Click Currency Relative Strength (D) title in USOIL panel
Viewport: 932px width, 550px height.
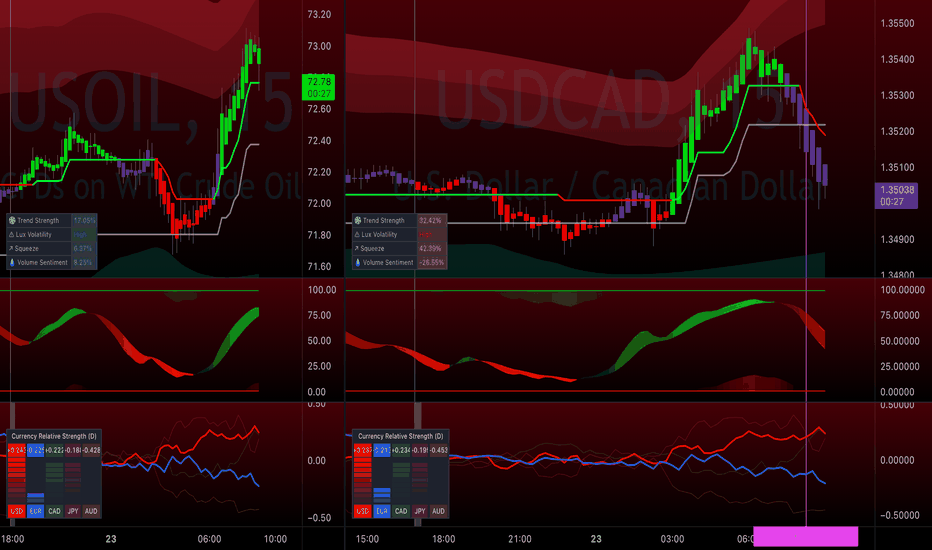click(54, 436)
